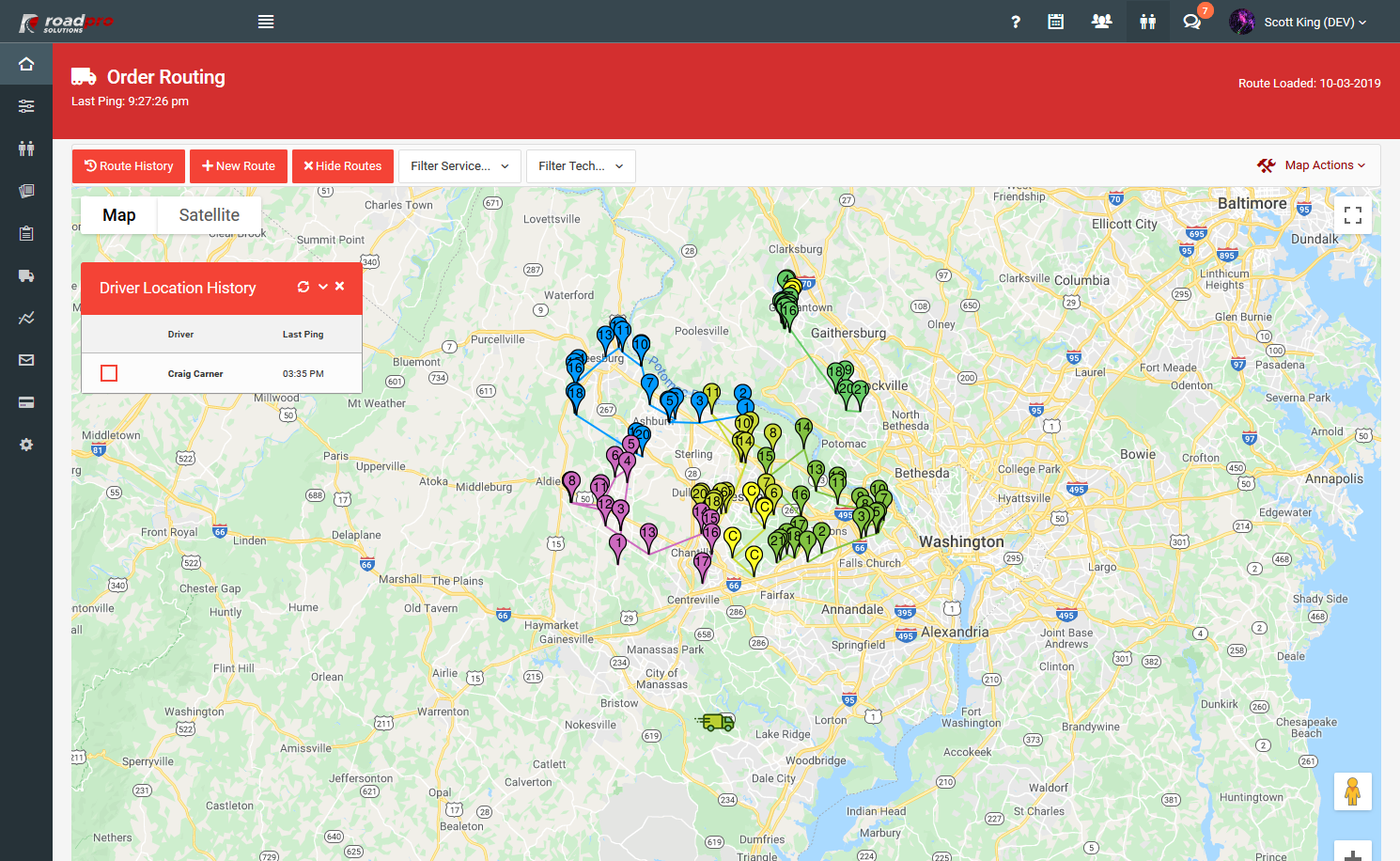
Task: Expand the Scott King (DEV) user menu
Action: tap(1314, 22)
